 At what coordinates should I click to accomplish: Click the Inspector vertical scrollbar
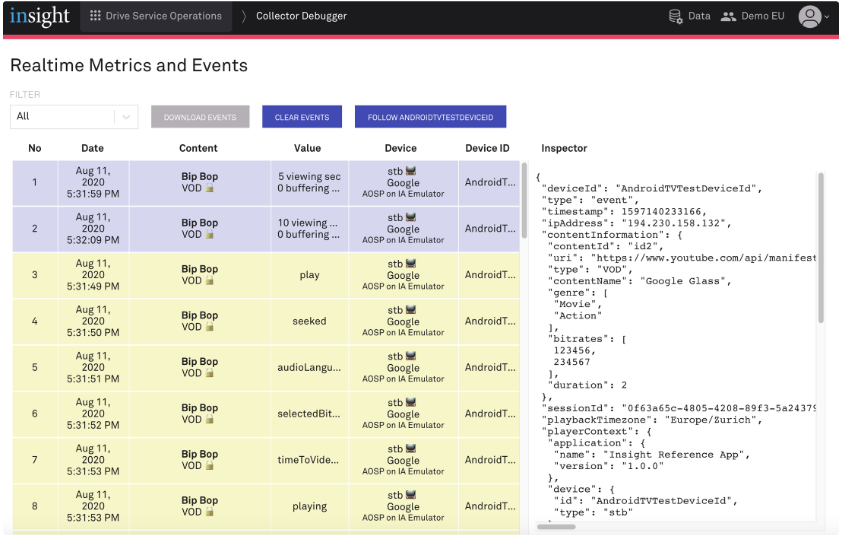821,250
